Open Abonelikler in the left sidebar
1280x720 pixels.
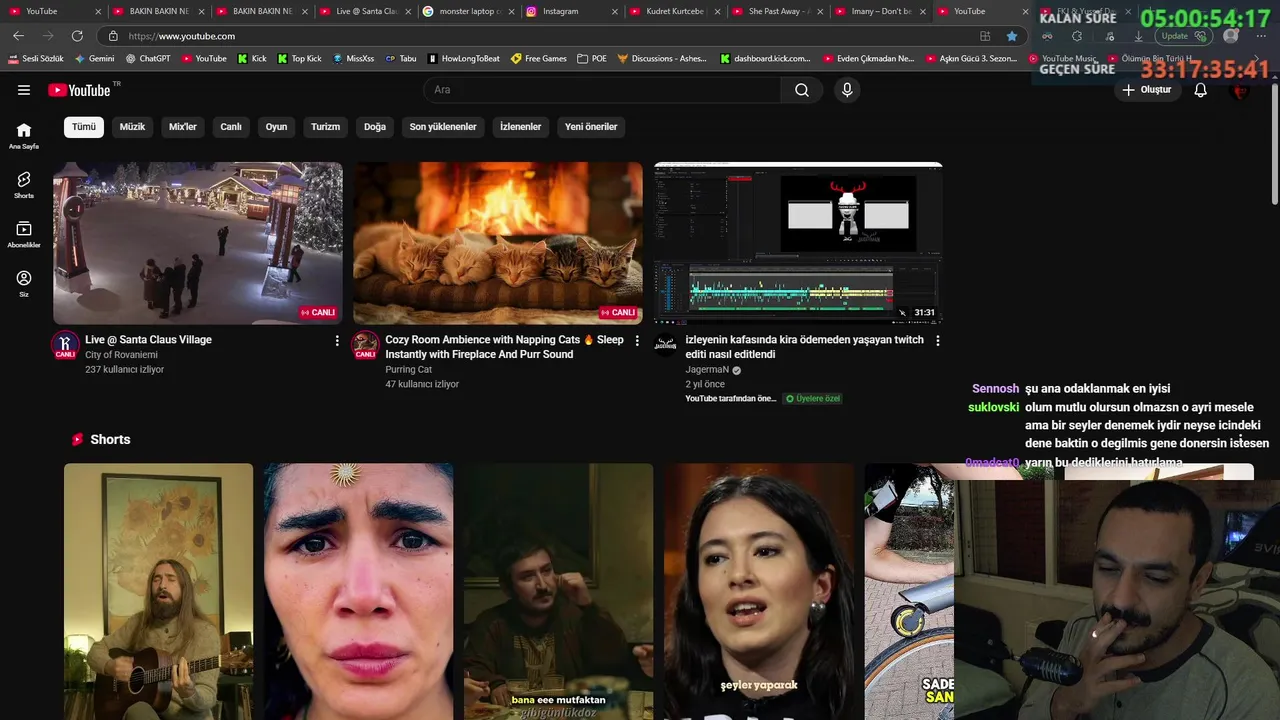24,234
